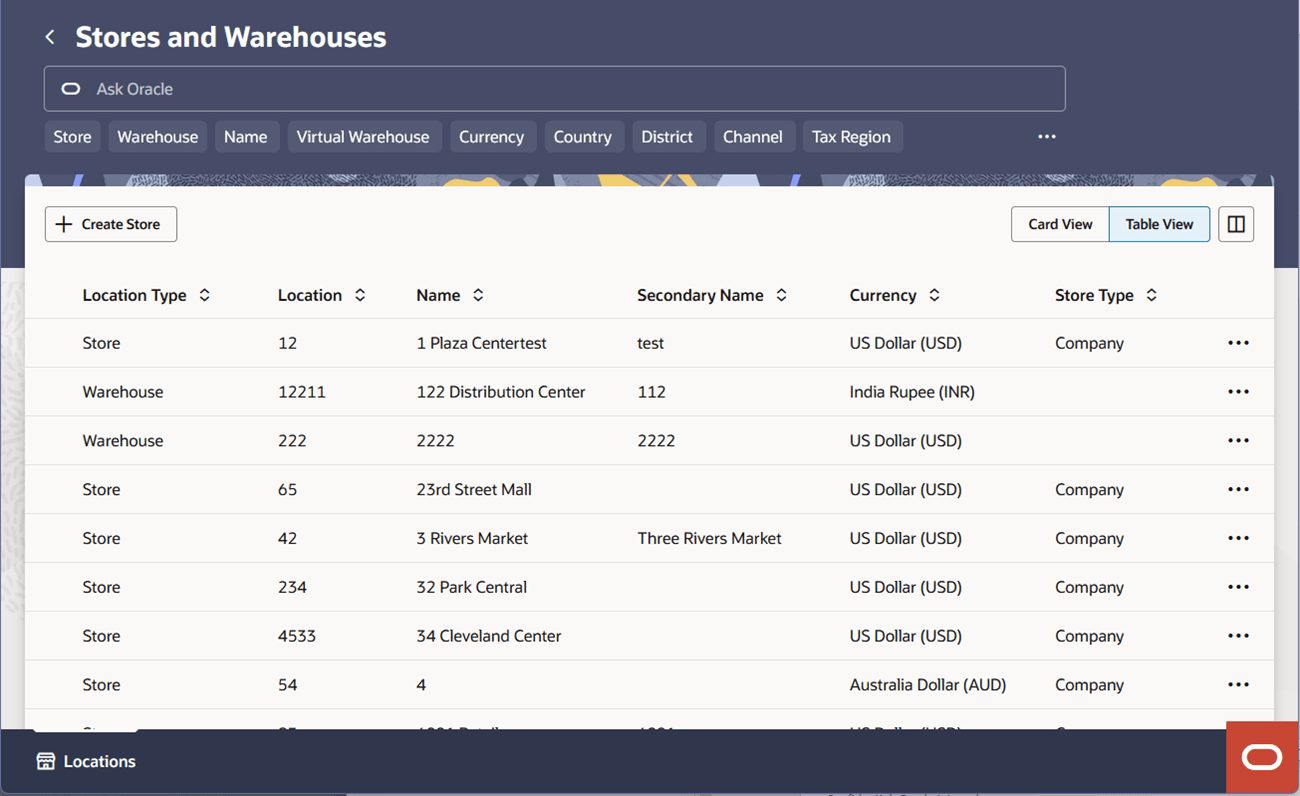Viewport: 1300px width, 796px height.
Task: Click the red Oracle logo at bottom right
Action: click(x=1261, y=757)
